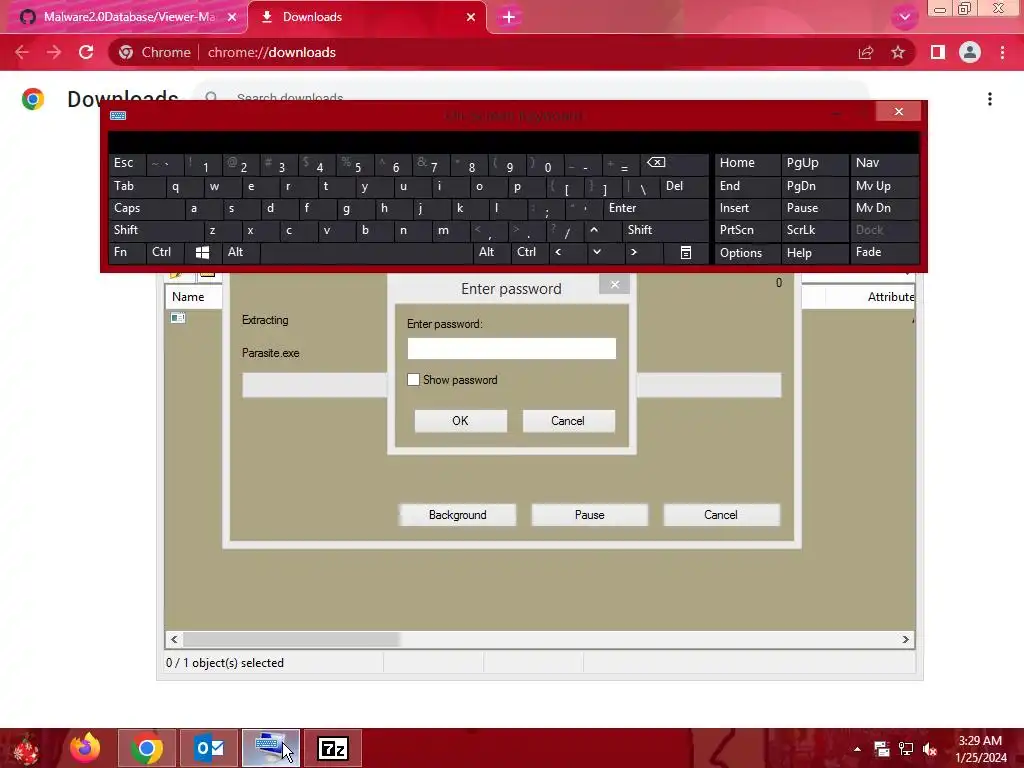Go back in Chrome
The image size is (1024, 768).
(22, 52)
